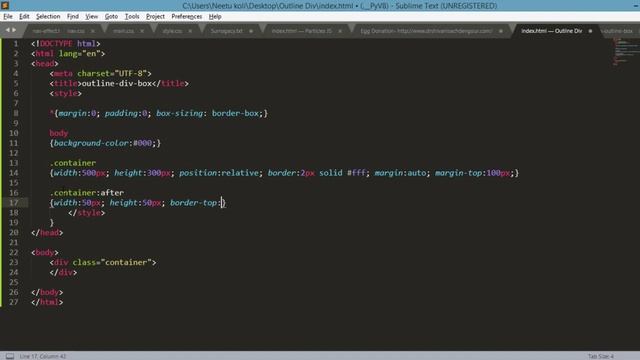The width and height of the screenshot is (640, 360).
Task: Click the 'background-color' property text
Action: pyautogui.click(x=91, y=143)
